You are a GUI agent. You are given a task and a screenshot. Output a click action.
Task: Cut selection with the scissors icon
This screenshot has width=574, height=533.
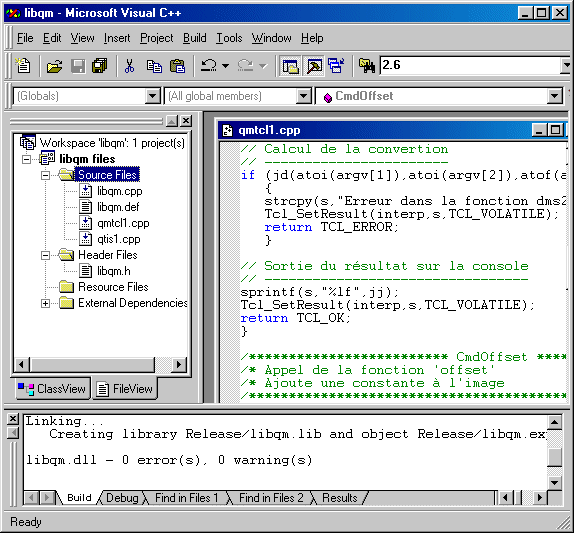(x=129, y=66)
